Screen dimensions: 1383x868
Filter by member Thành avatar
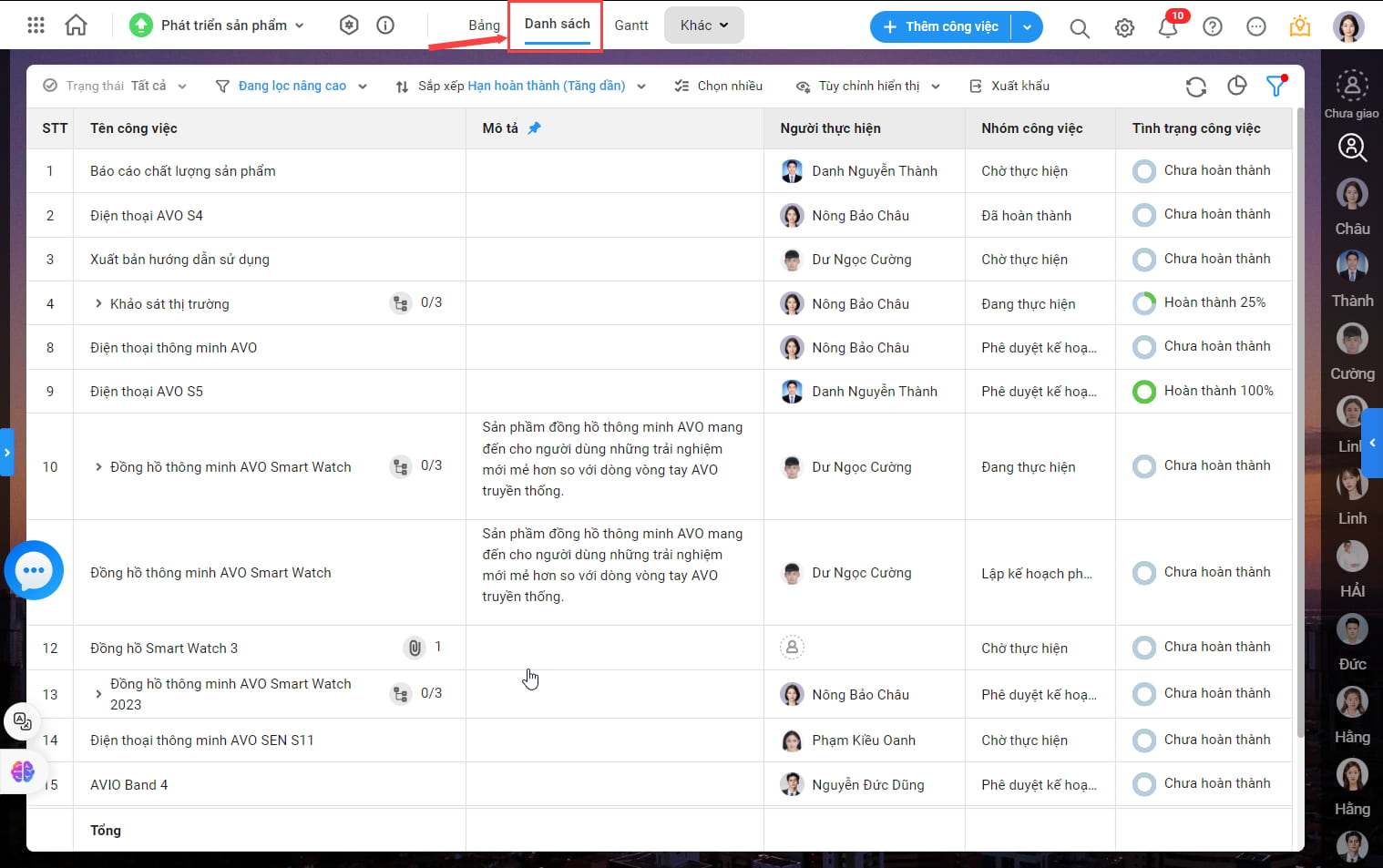(1352, 266)
